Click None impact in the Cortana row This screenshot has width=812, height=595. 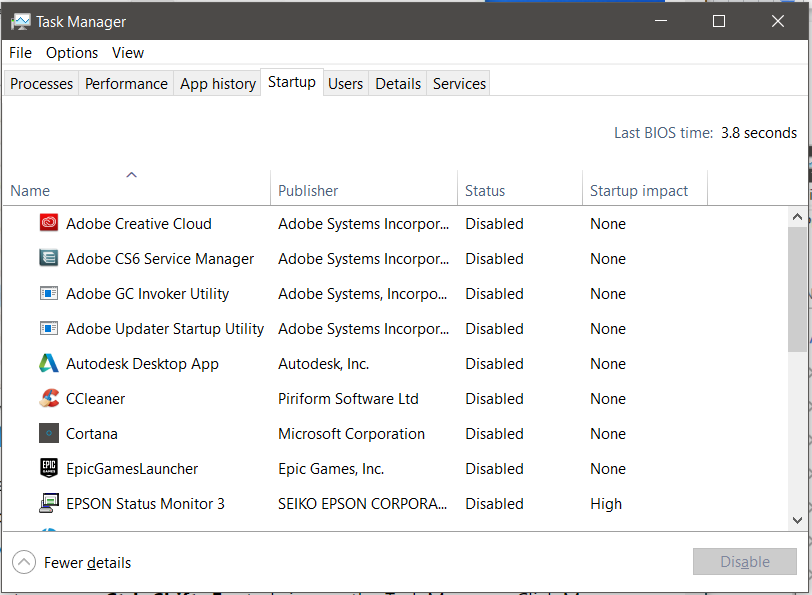point(608,434)
